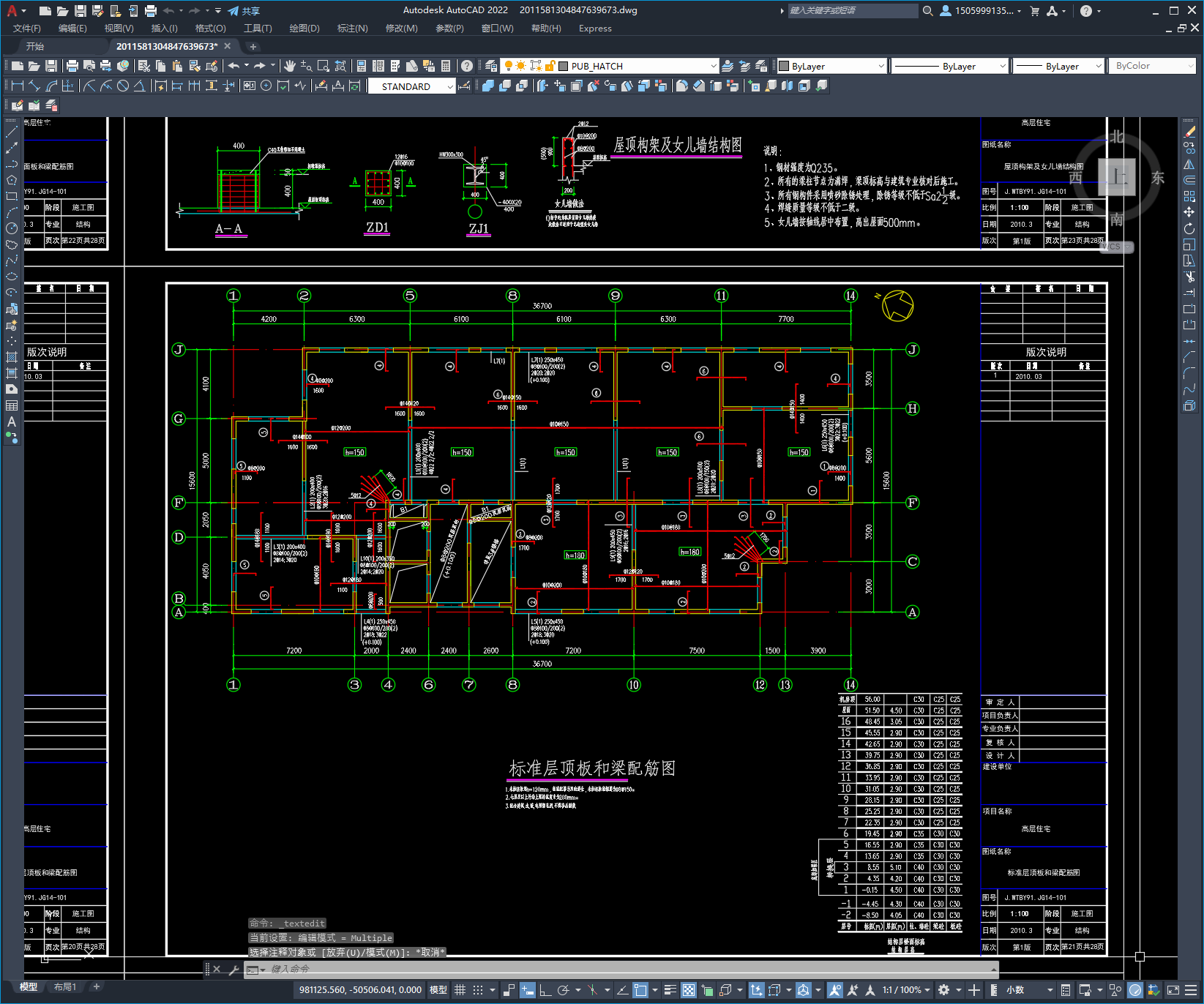Select the Aligned dimension tool
This screenshot has height=1004, width=1204.
[34, 86]
